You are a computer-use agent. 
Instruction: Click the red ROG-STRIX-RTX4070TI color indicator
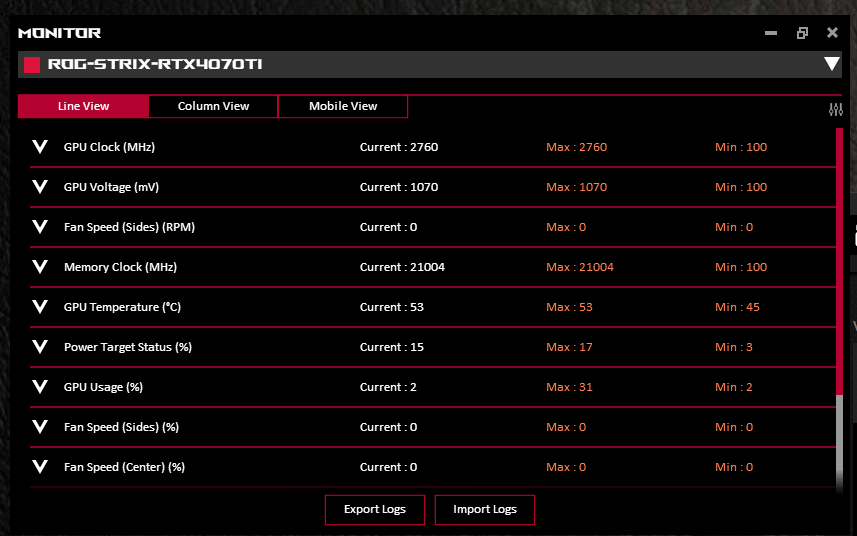pyautogui.click(x=32, y=65)
